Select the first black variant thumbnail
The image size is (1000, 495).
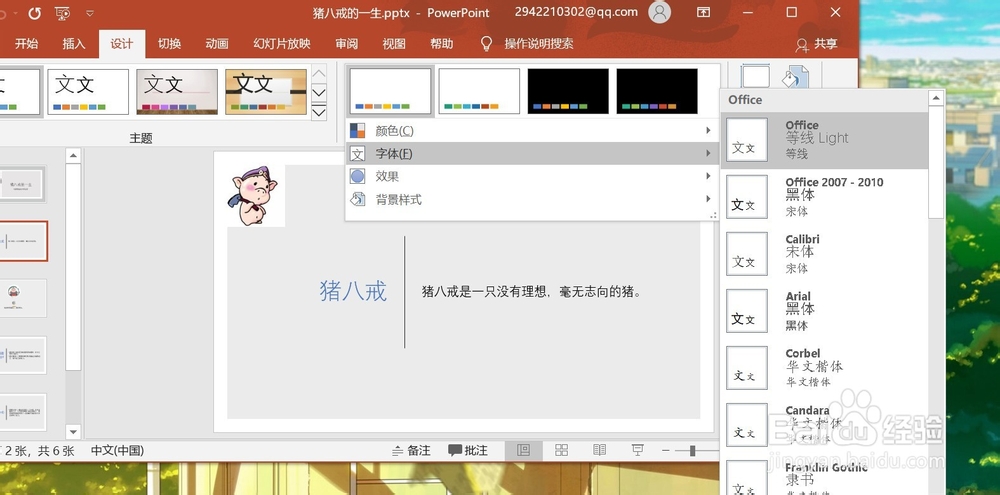(568, 91)
